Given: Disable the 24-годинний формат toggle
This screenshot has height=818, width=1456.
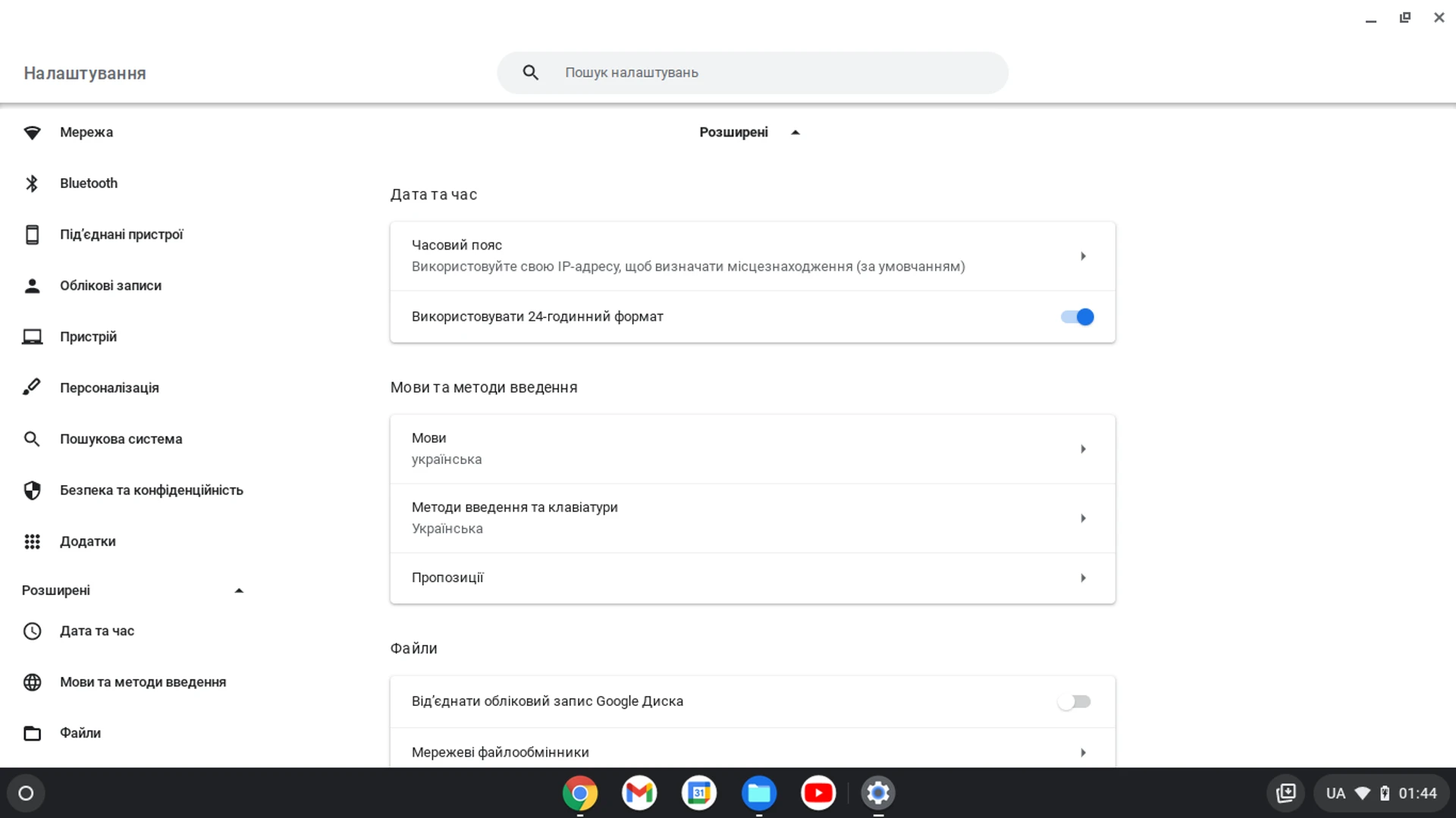Looking at the screenshot, I should click(x=1076, y=316).
